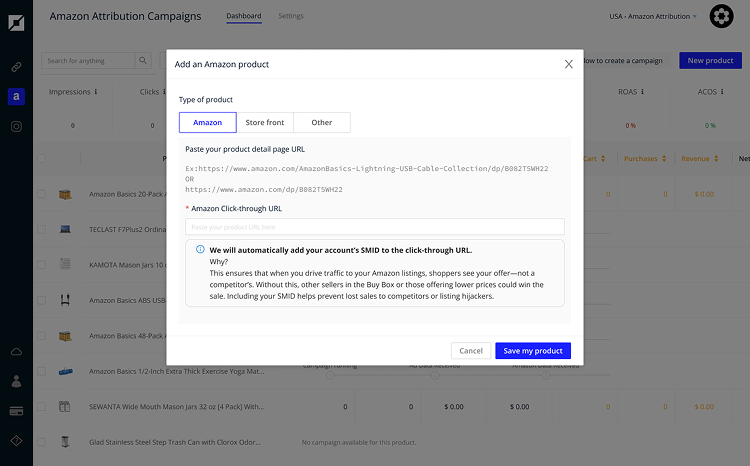Click KAMOTA Mason Jars product thumbnail
Screen dimensions: 750x466
tap(65, 264)
